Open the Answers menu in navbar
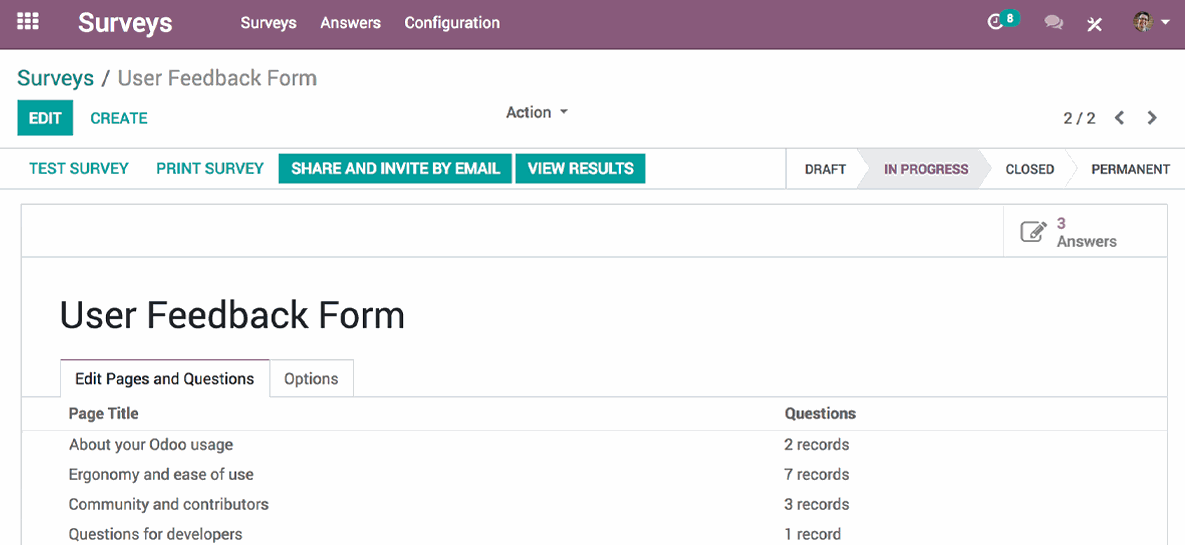 coord(350,23)
